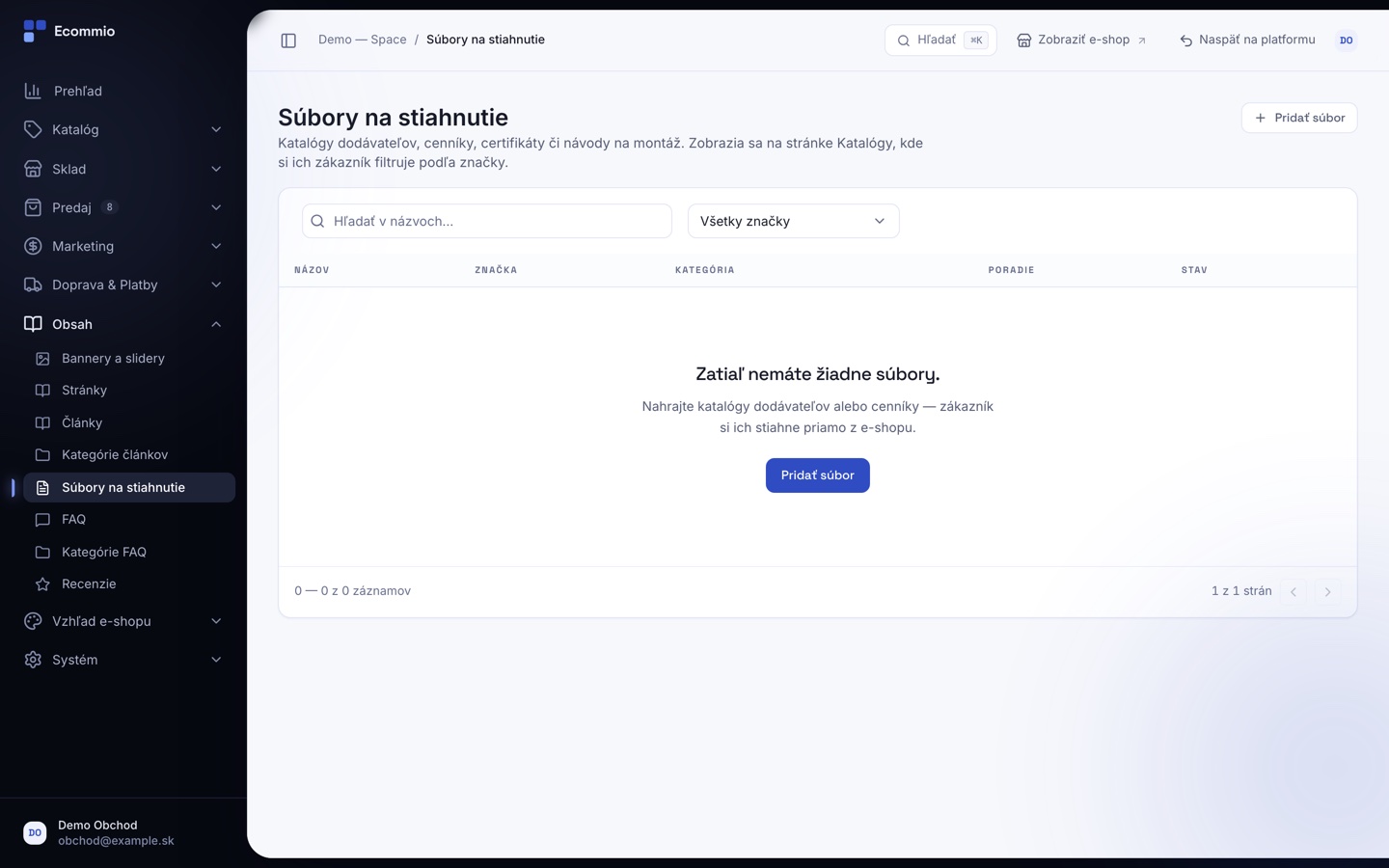Click the Kategórie článkov folder icon

42,455
